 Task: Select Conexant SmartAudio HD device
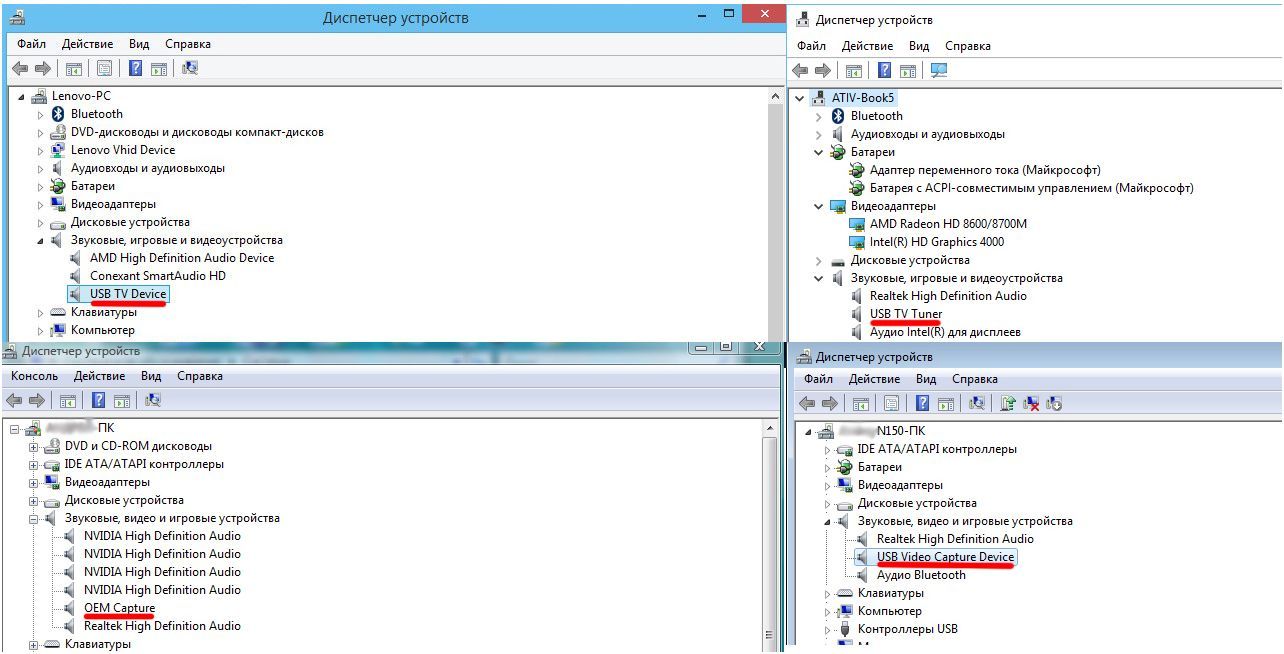click(x=157, y=276)
